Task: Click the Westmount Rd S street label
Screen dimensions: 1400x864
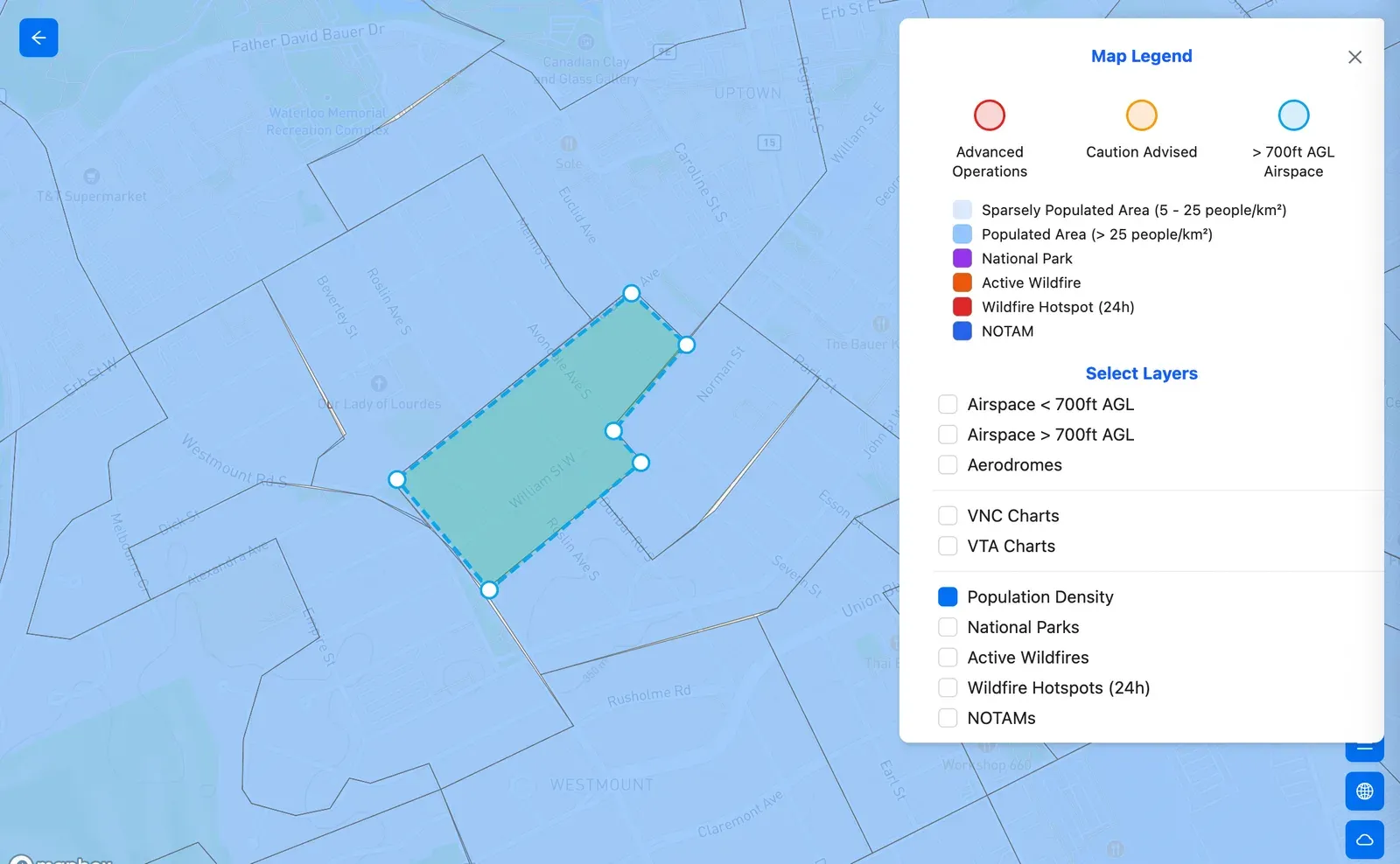Action: (234, 462)
